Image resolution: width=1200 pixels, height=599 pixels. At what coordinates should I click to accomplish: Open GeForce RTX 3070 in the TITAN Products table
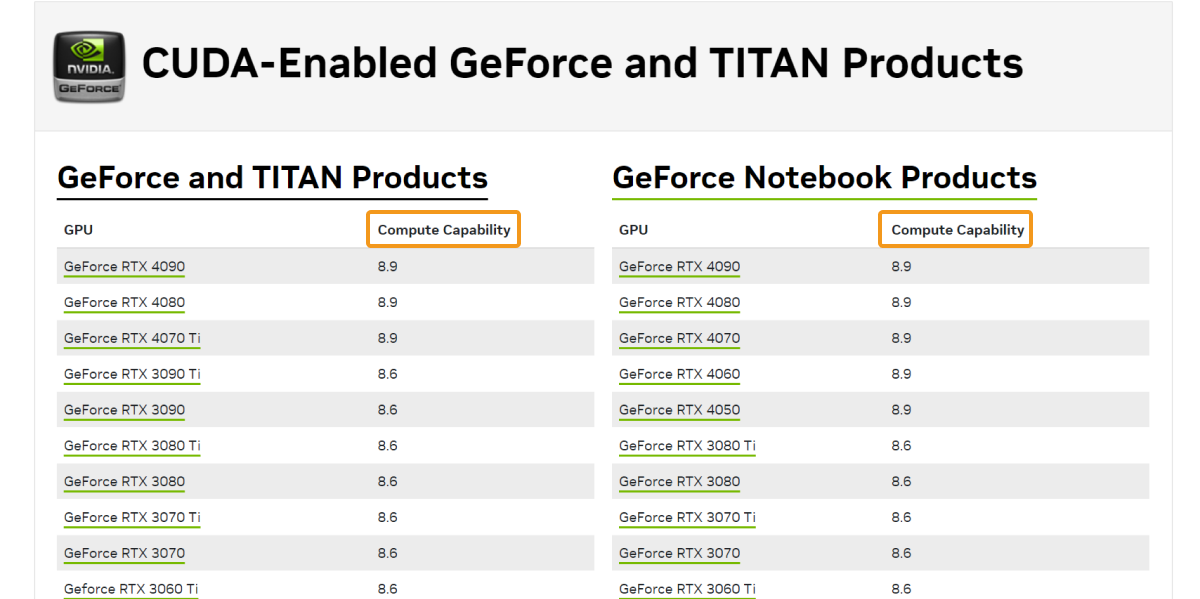[x=124, y=553]
